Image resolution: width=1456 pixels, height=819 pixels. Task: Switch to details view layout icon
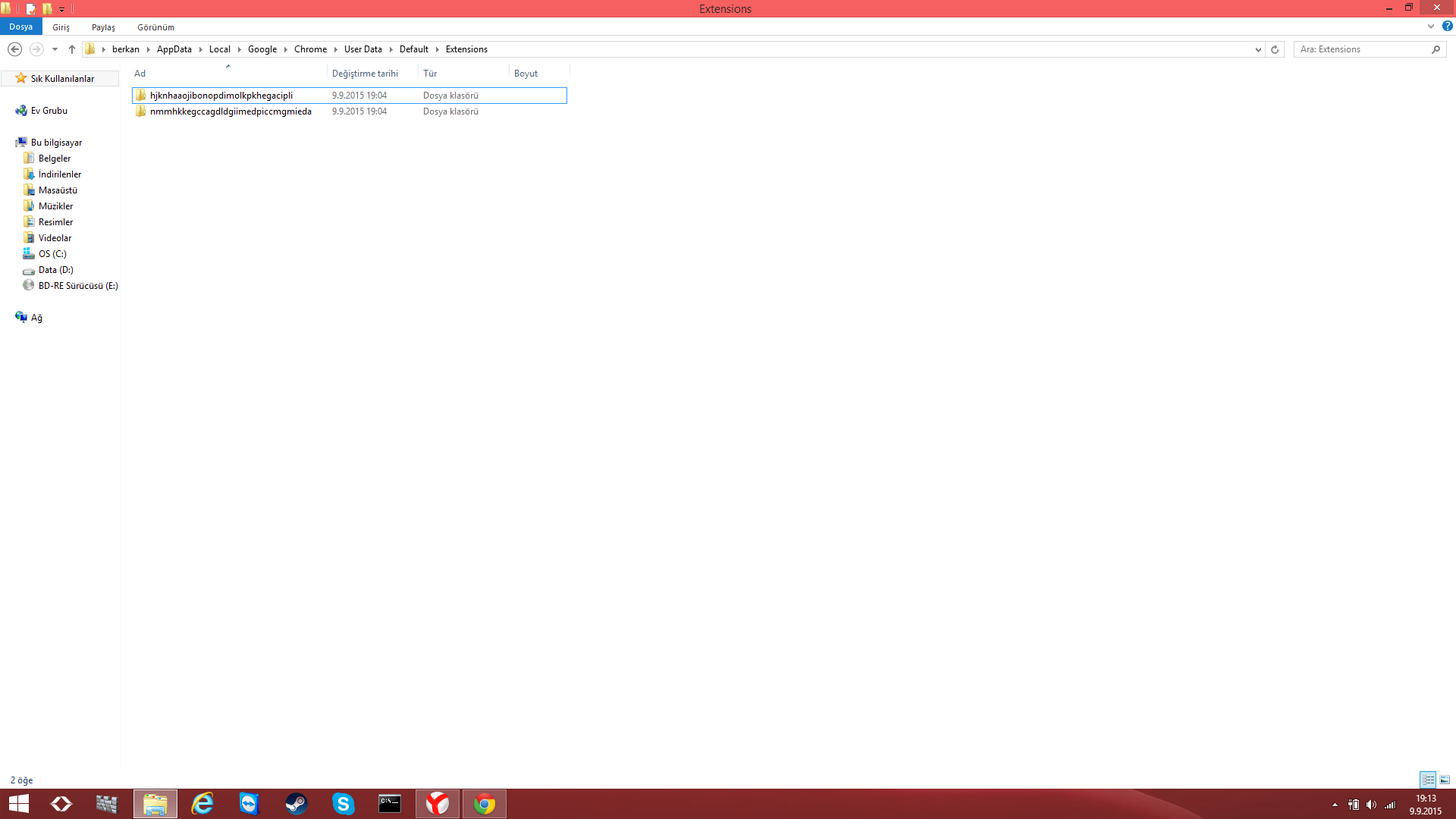coord(1427,780)
